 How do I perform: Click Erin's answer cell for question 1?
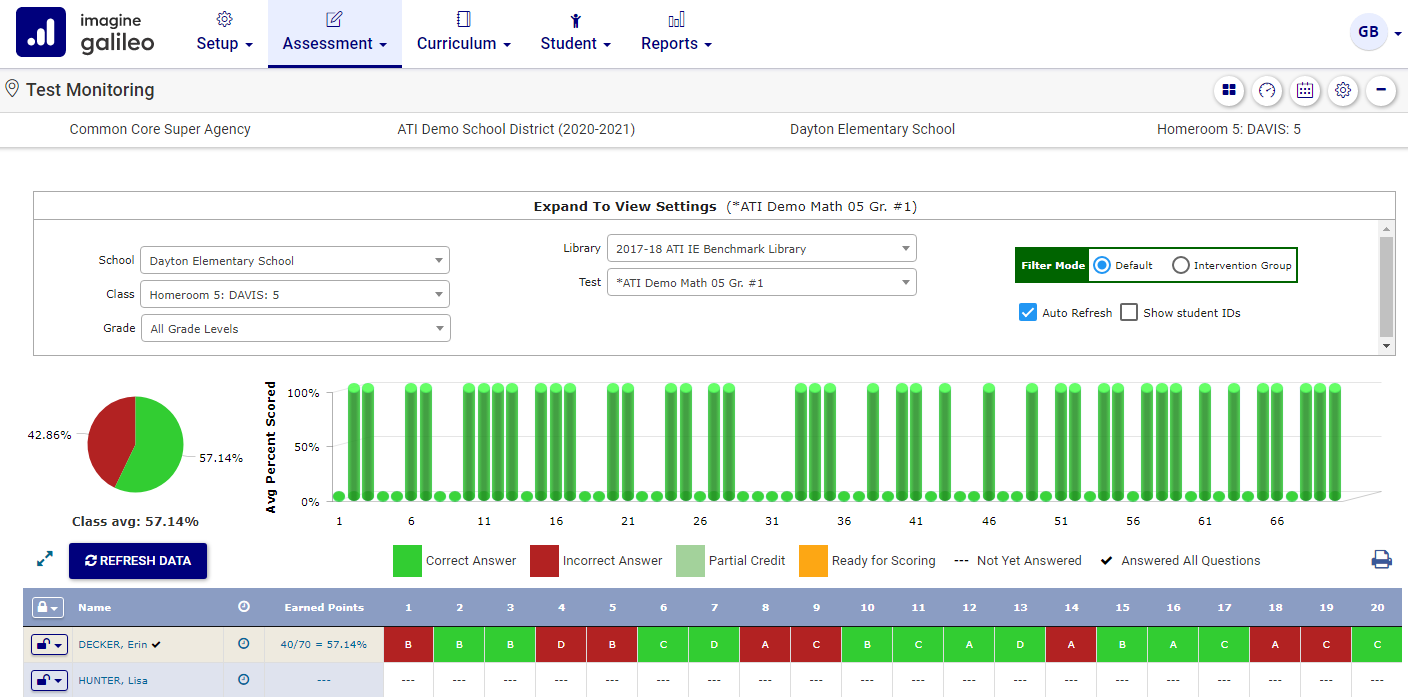pos(408,645)
